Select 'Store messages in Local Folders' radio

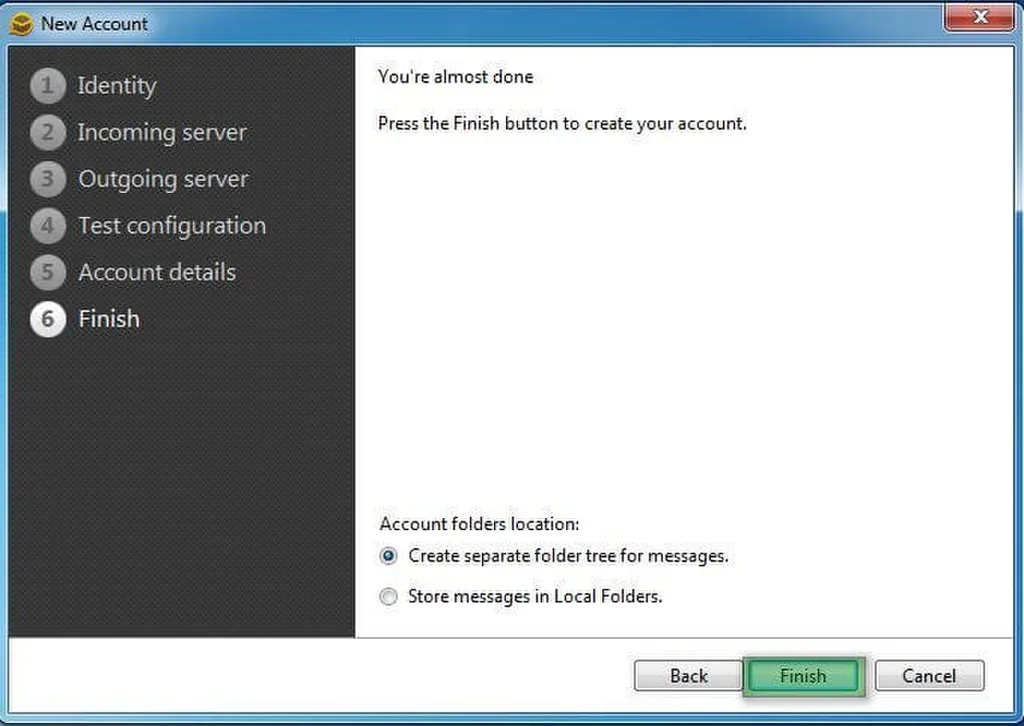tap(389, 596)
